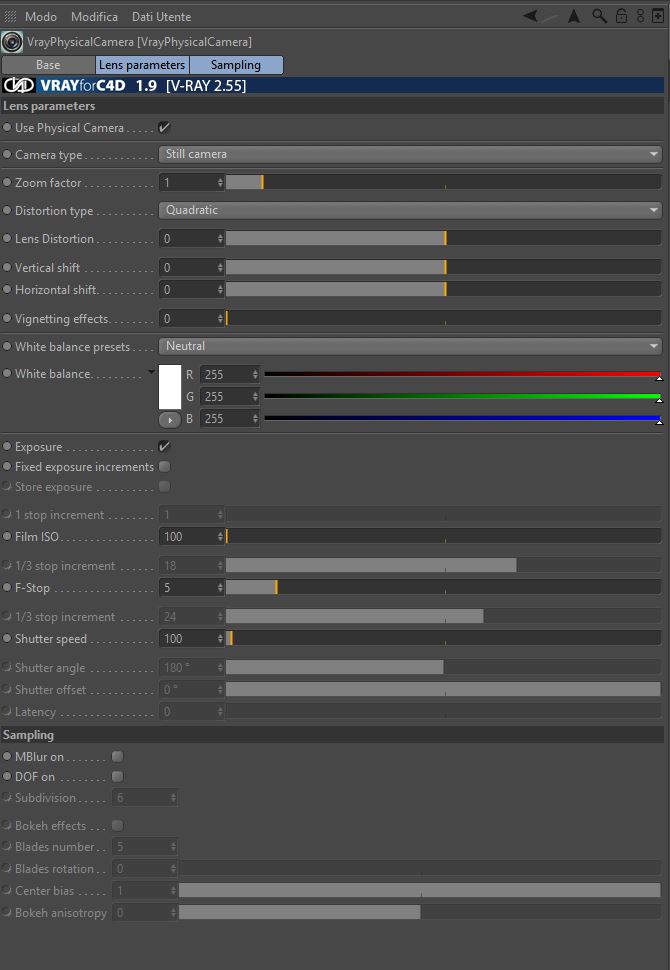The height and width of the screenshot is (970, 670).
Task: Click the white White balance color swatch
Action: (x=170, y=387)
